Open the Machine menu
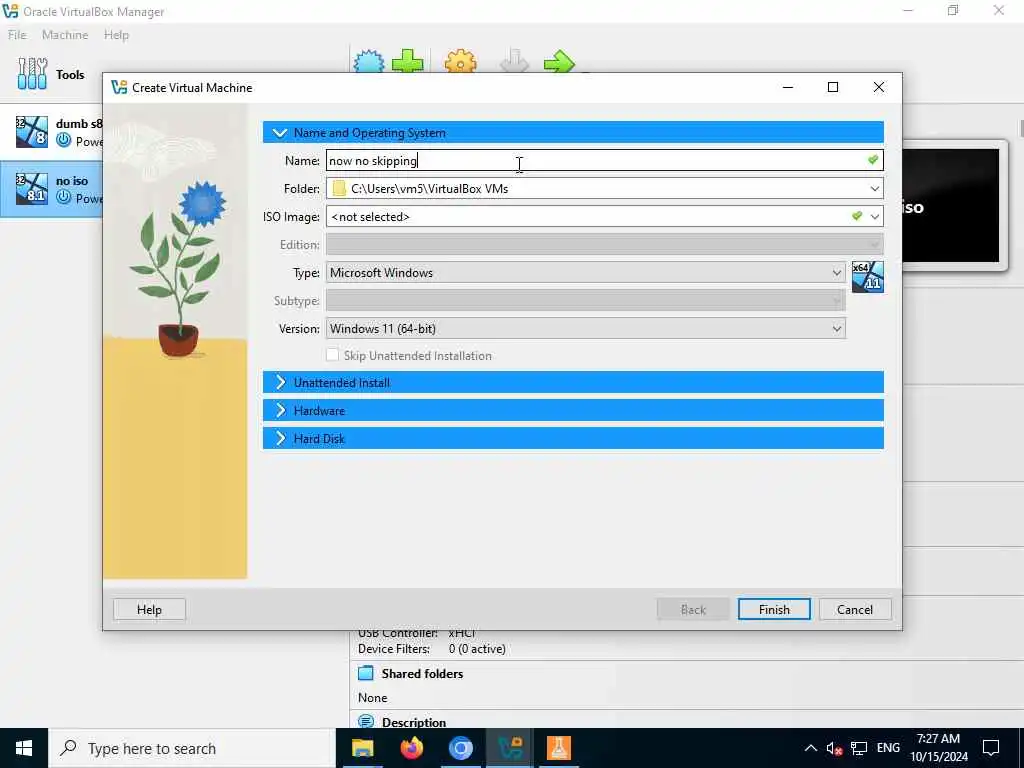The image size is (1024, 768). click(65, 35)
